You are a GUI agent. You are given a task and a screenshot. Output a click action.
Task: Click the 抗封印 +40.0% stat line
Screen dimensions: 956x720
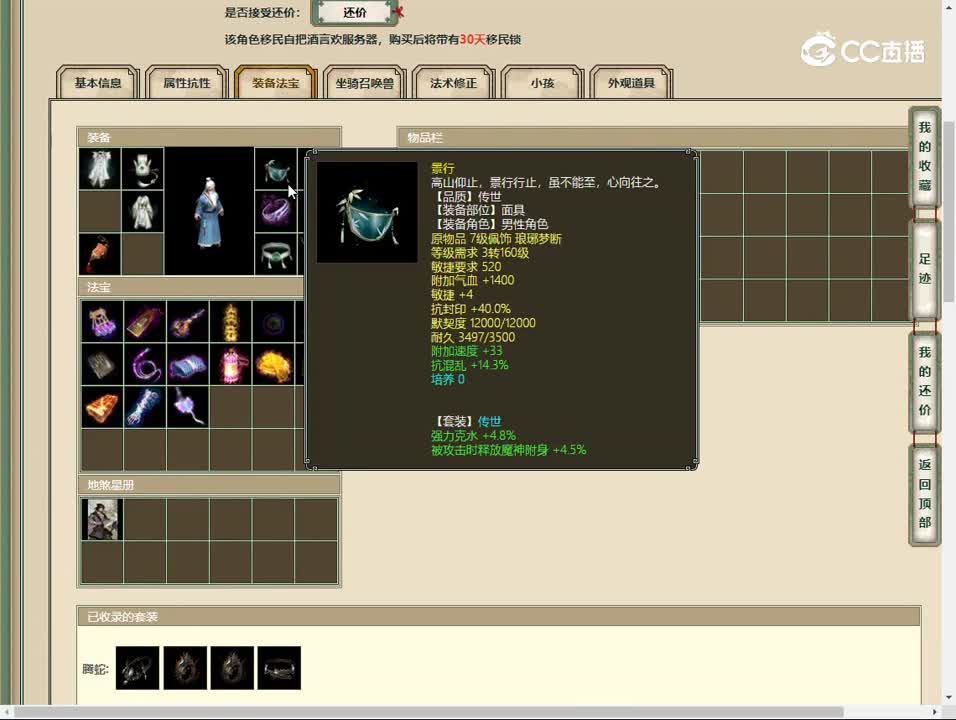tap(471, 308)
